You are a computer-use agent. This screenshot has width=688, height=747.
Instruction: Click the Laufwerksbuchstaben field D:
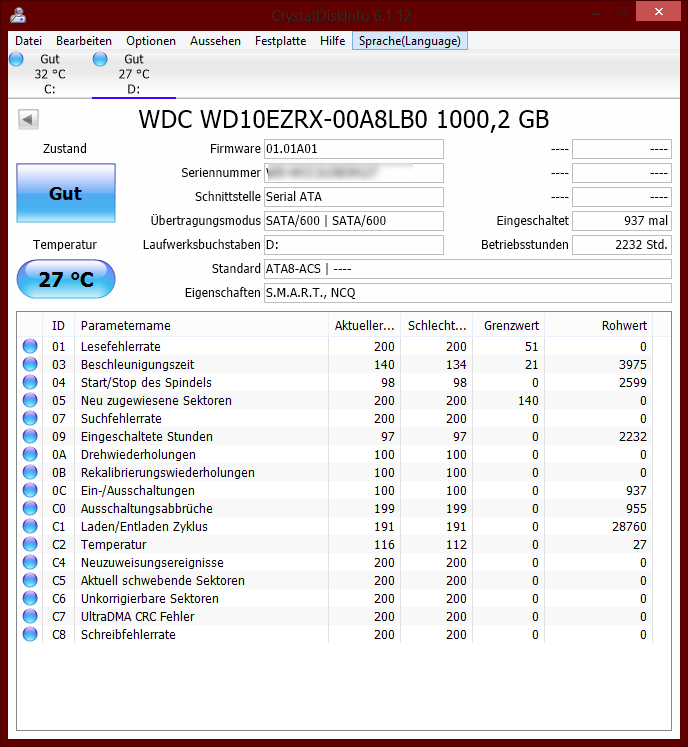(x=354, y=245)
